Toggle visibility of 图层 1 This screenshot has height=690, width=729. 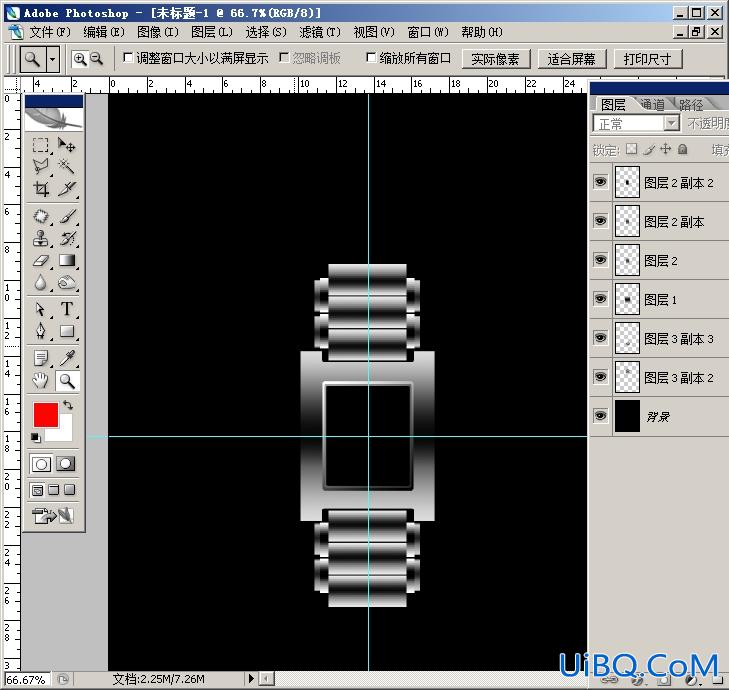601,299
